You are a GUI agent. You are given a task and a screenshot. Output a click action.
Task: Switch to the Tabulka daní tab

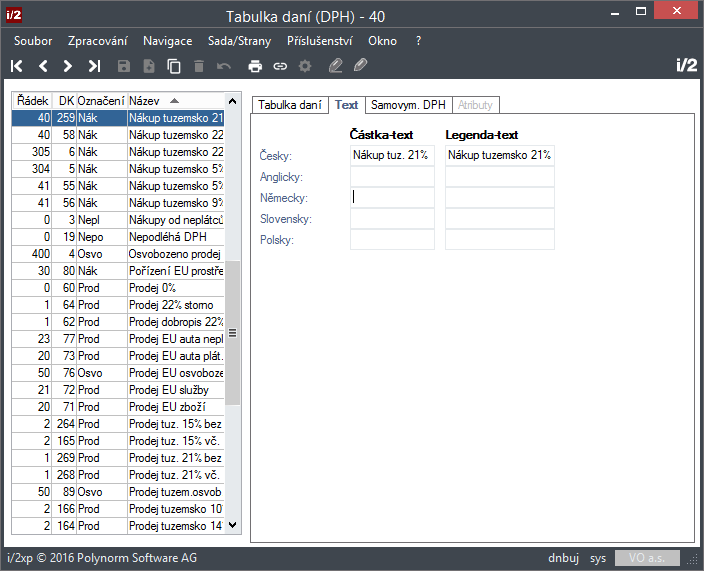point(290,105)
